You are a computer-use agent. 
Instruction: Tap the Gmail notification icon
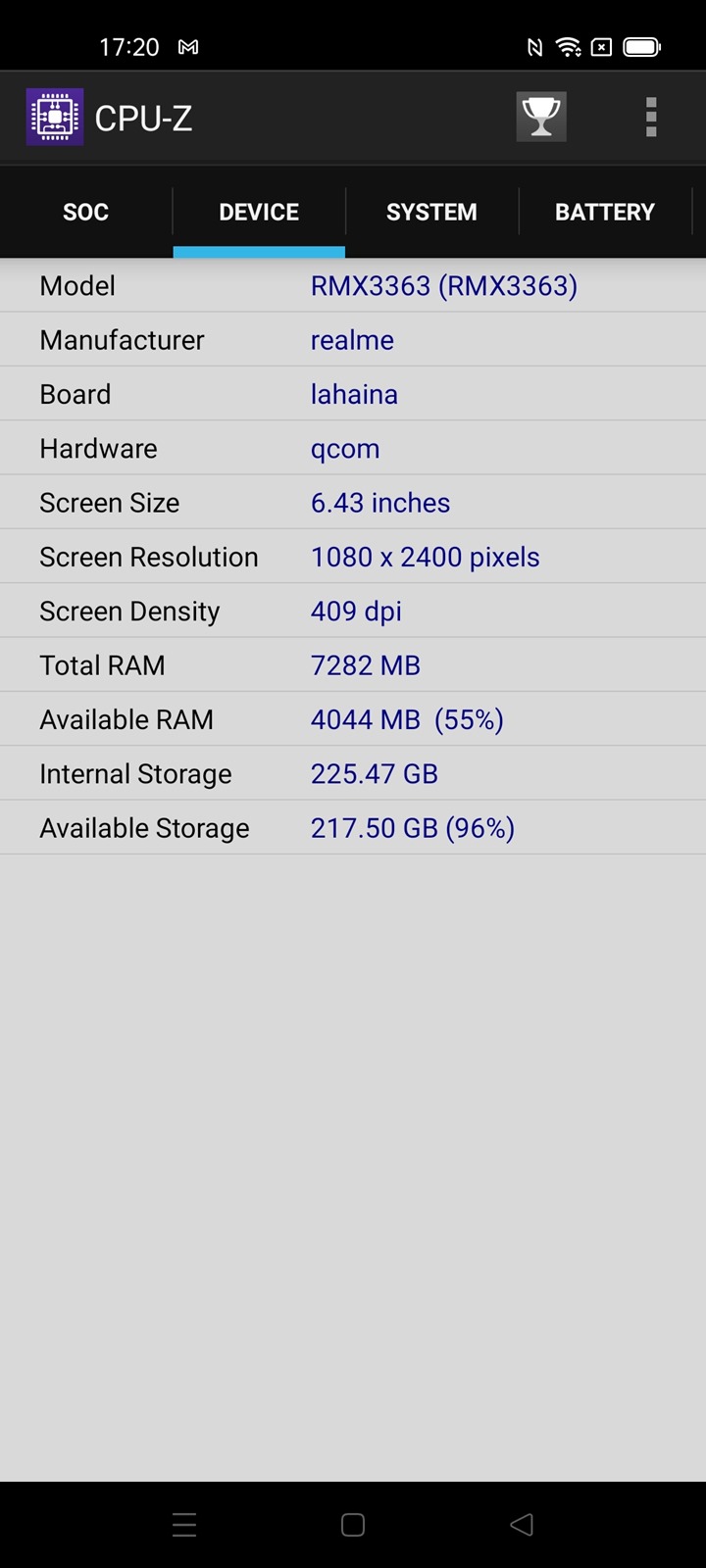pyautogui.click(x=188, y=47)
